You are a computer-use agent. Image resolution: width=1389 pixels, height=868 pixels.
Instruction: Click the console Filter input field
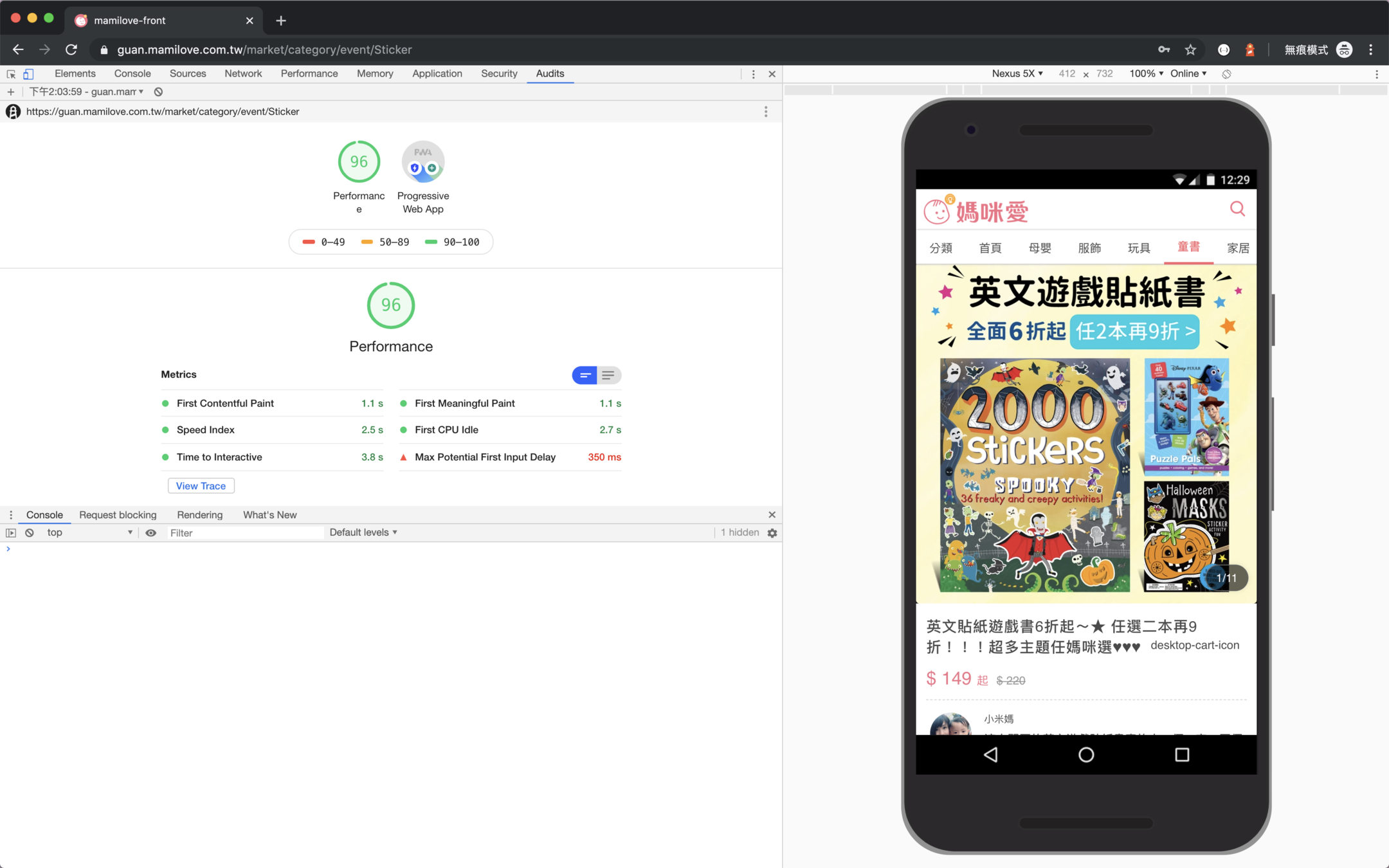pyautogui.click(x=244, y=533)
